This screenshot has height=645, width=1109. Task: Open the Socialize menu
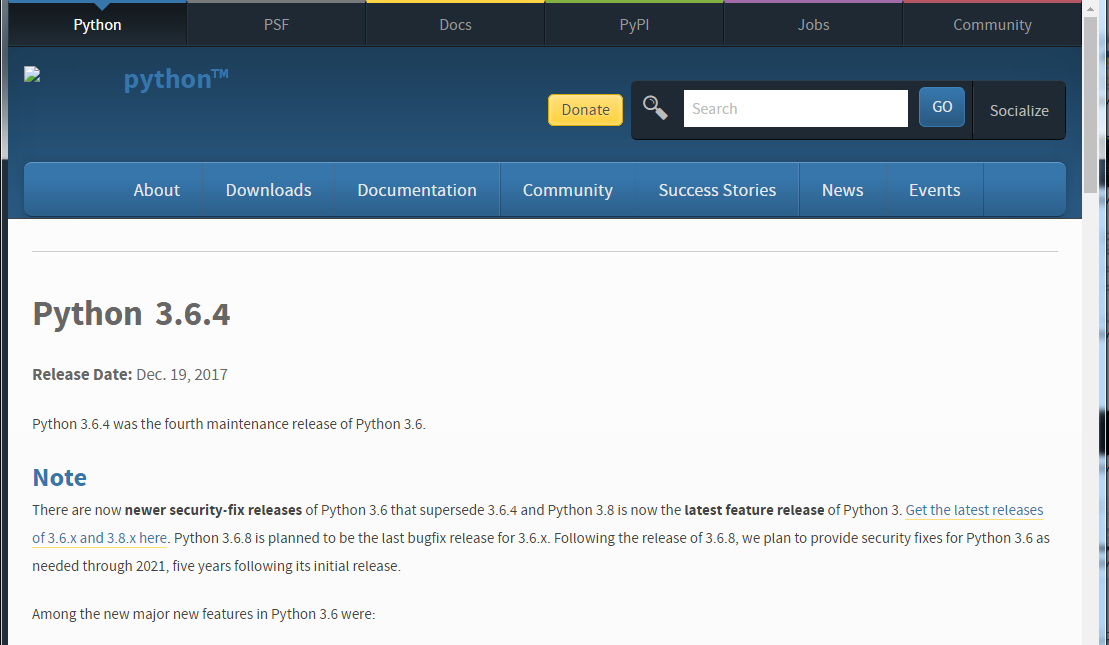pyautogui.click(x=1019, y=110)
